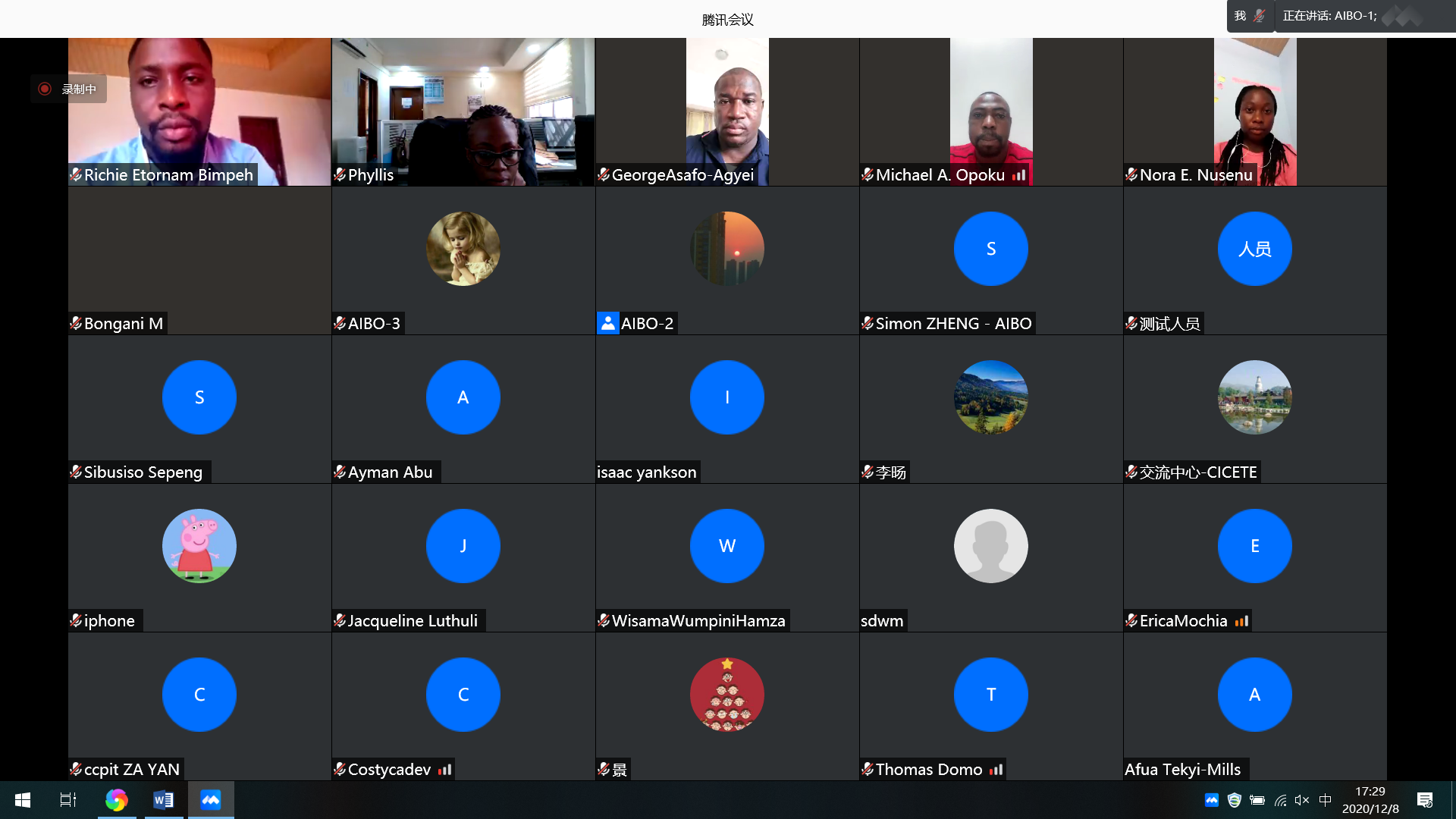Click isaac yankson's I avatar
Image resolution: width=1456 pixels, height=819 pixels.
coord(727,397)
